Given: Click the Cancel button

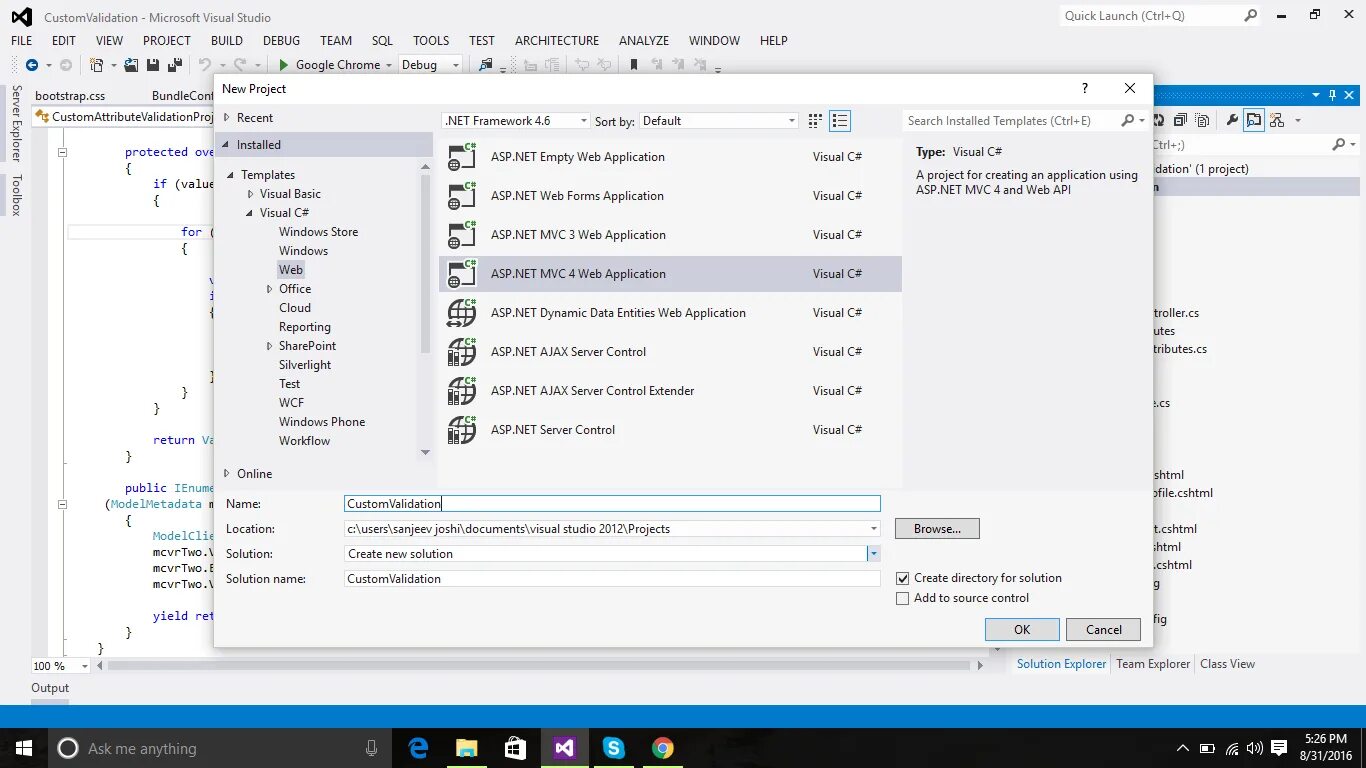Looking at the screenshot, I should [1104, 630].
